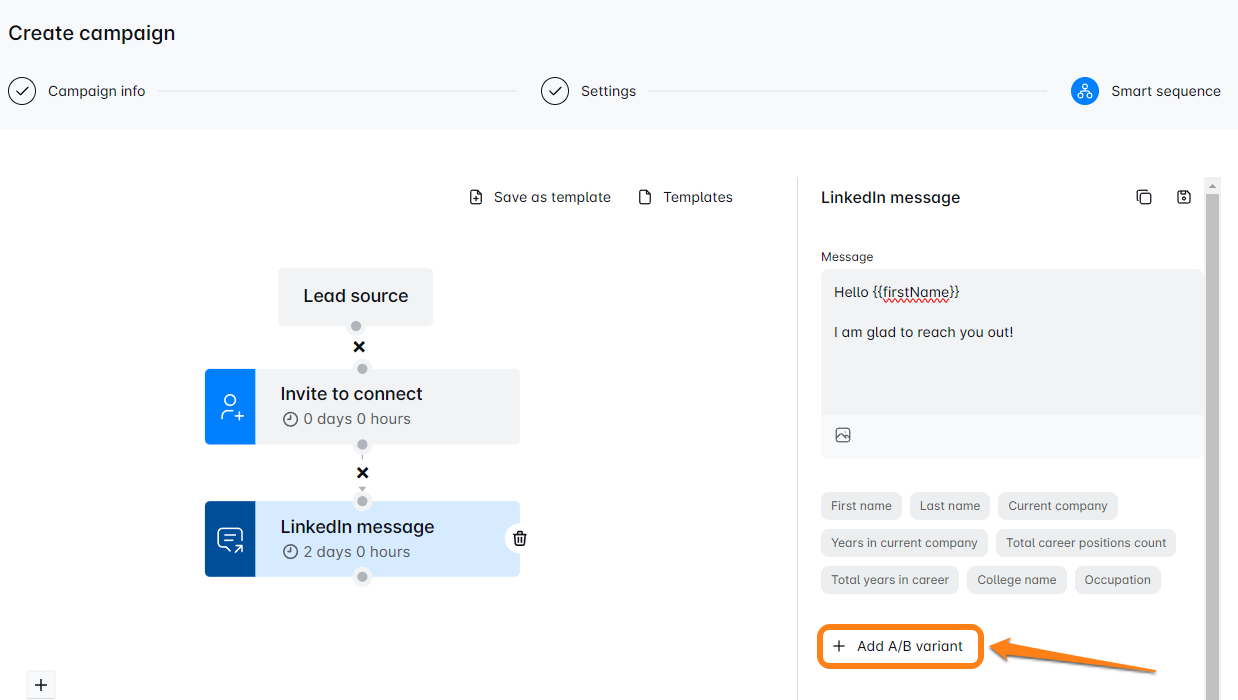Add an A/B variant
The image size is (1238, 700).
tap(899, 646)
